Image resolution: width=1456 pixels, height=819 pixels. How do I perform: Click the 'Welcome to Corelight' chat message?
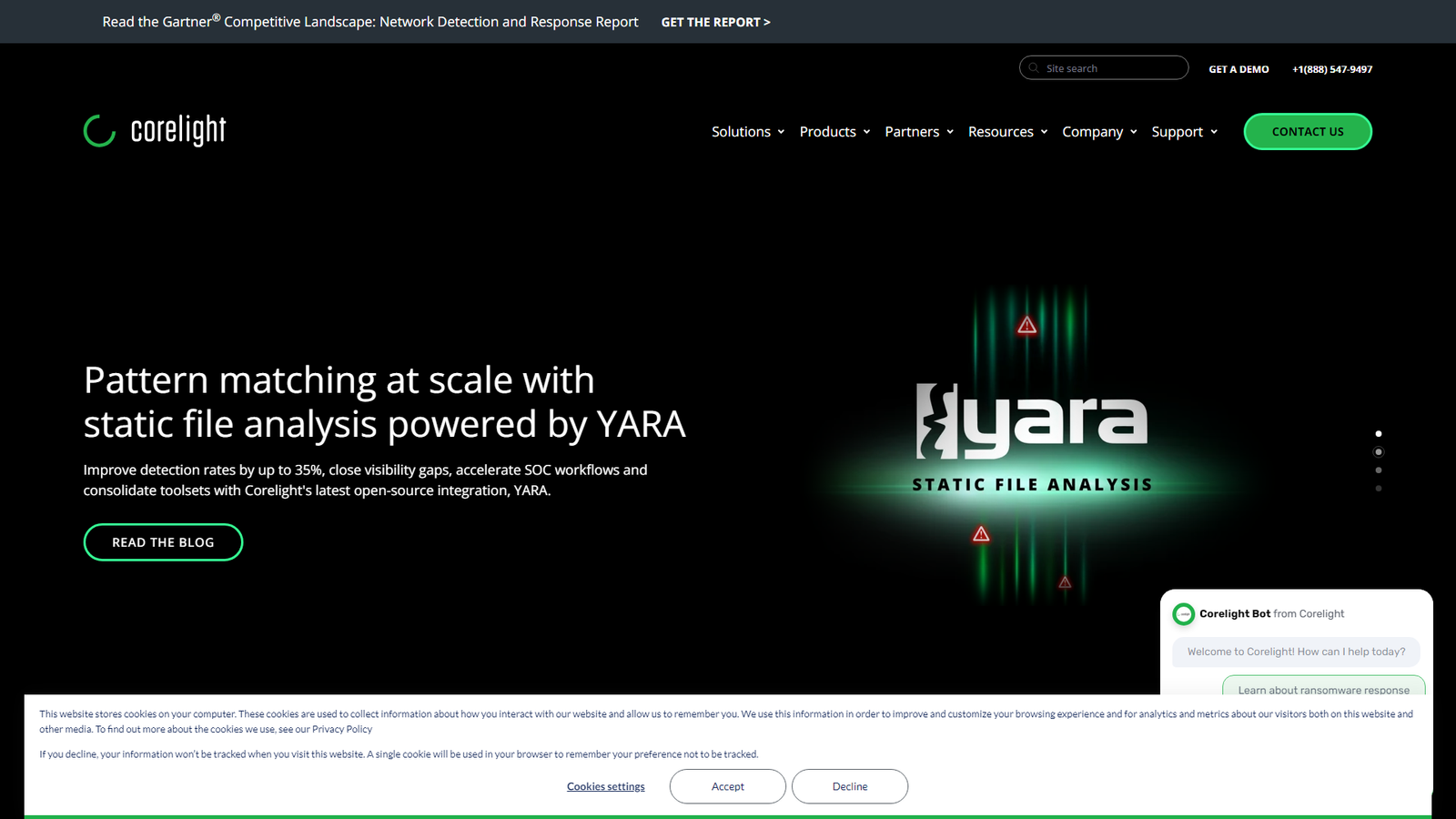(1296, 652)
